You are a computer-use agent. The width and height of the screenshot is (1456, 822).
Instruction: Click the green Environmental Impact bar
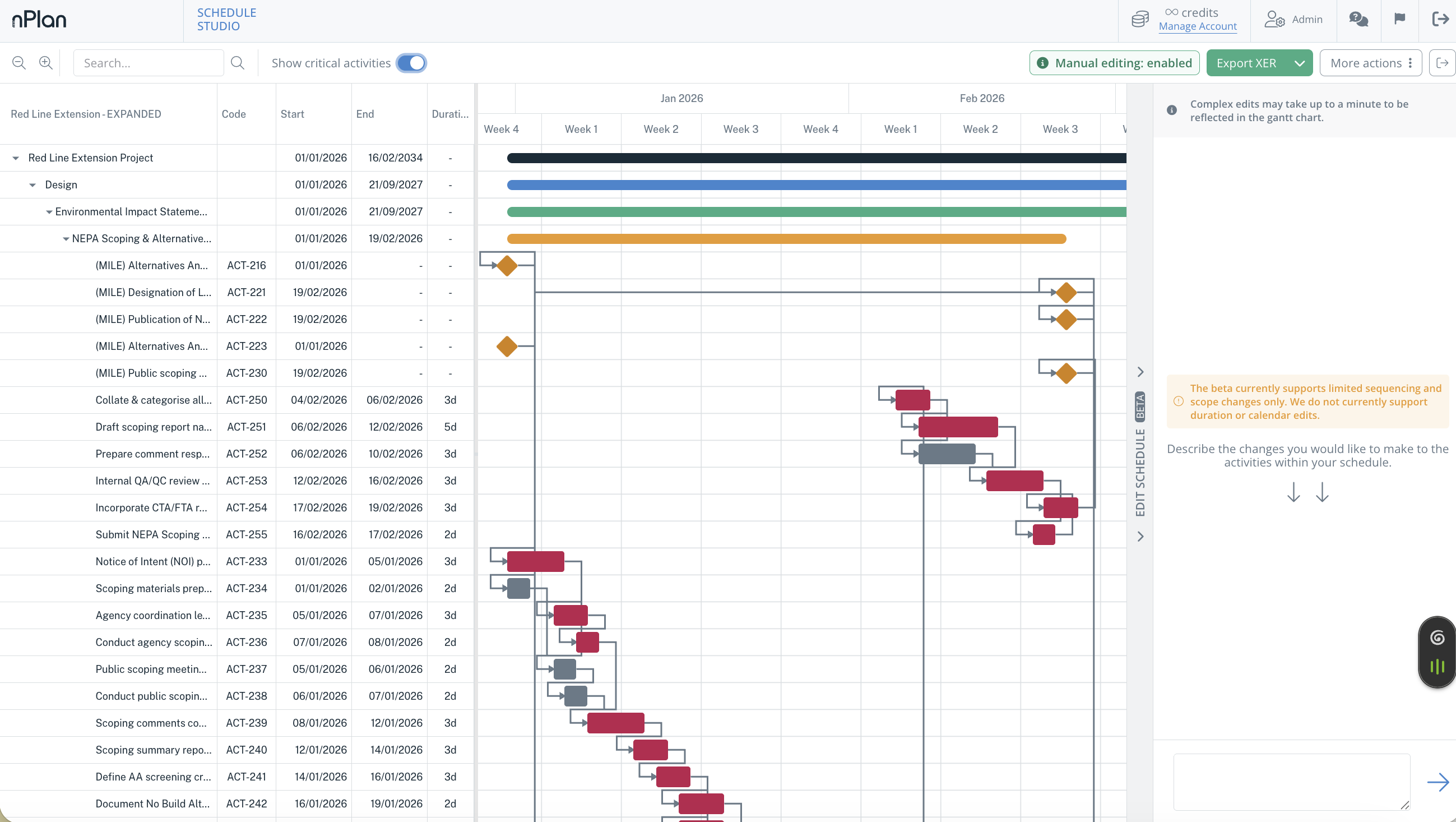click(817, 212)
